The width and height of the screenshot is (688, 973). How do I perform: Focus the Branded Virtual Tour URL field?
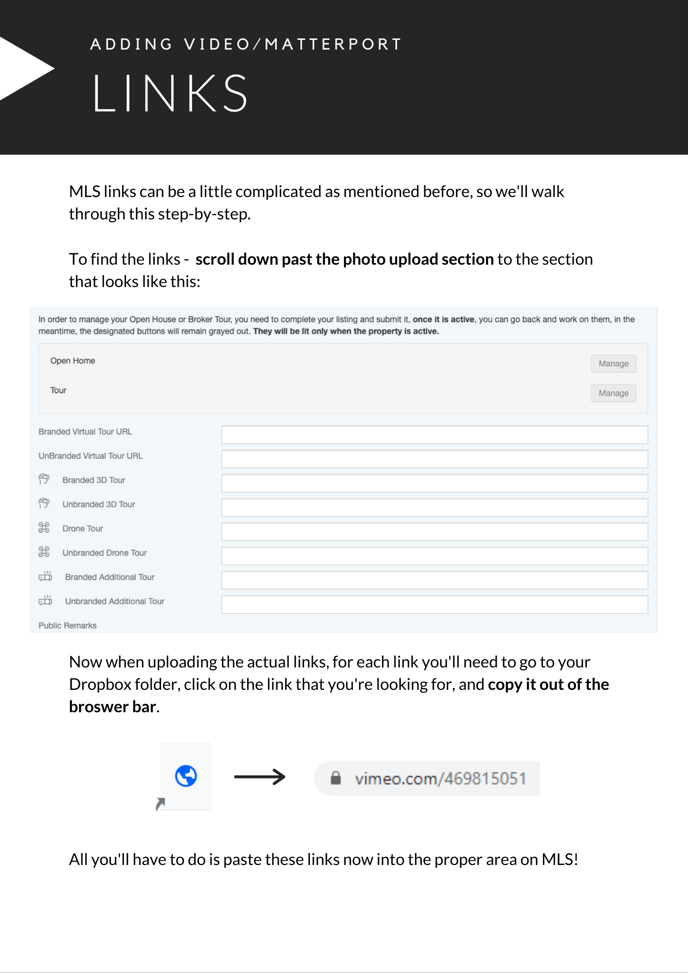click(x=434, y=435)
